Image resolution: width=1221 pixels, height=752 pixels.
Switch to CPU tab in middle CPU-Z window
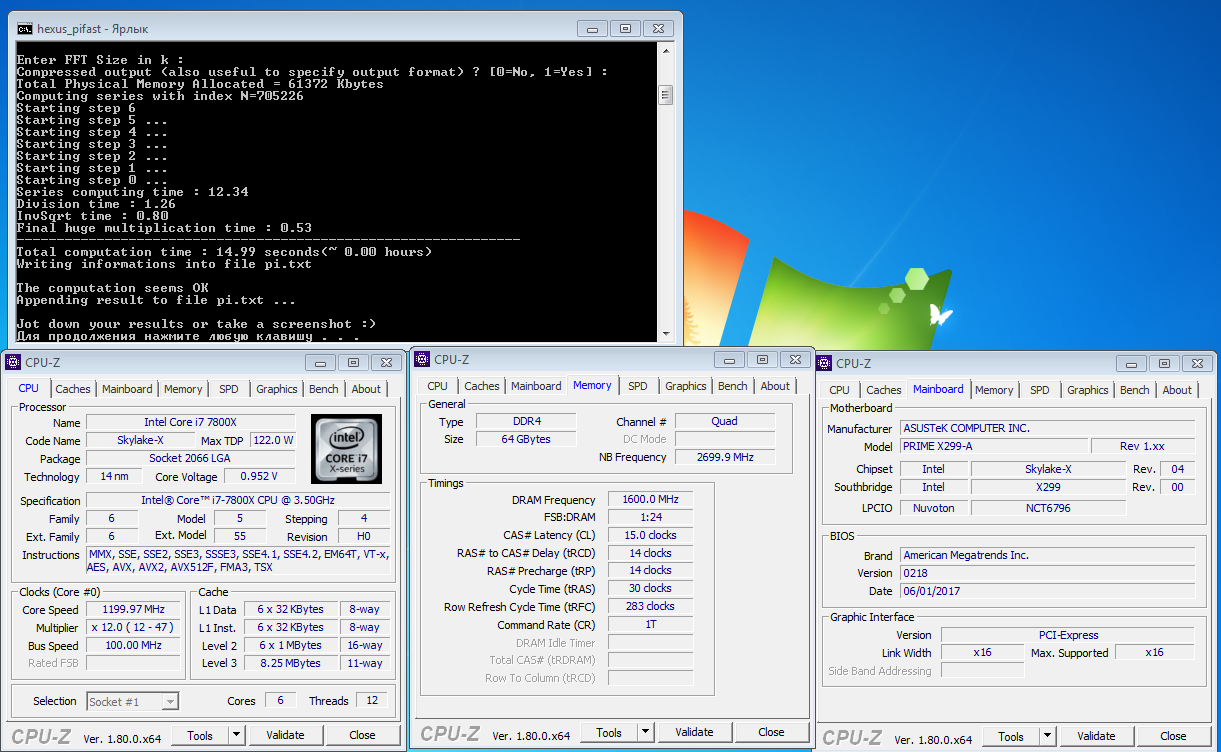438,386
